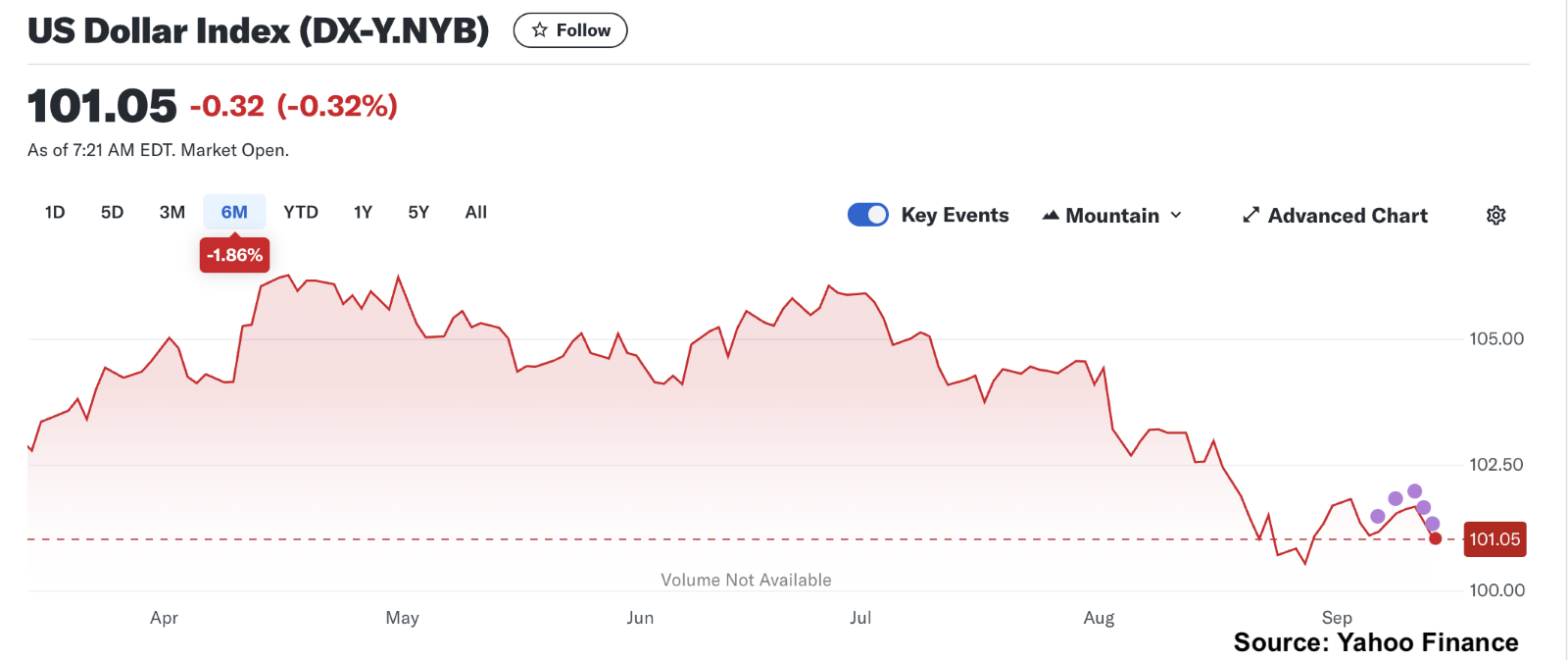Follow the US Dollar Index
This screenshot has width=1568, height=660.
tap(570, 30)
